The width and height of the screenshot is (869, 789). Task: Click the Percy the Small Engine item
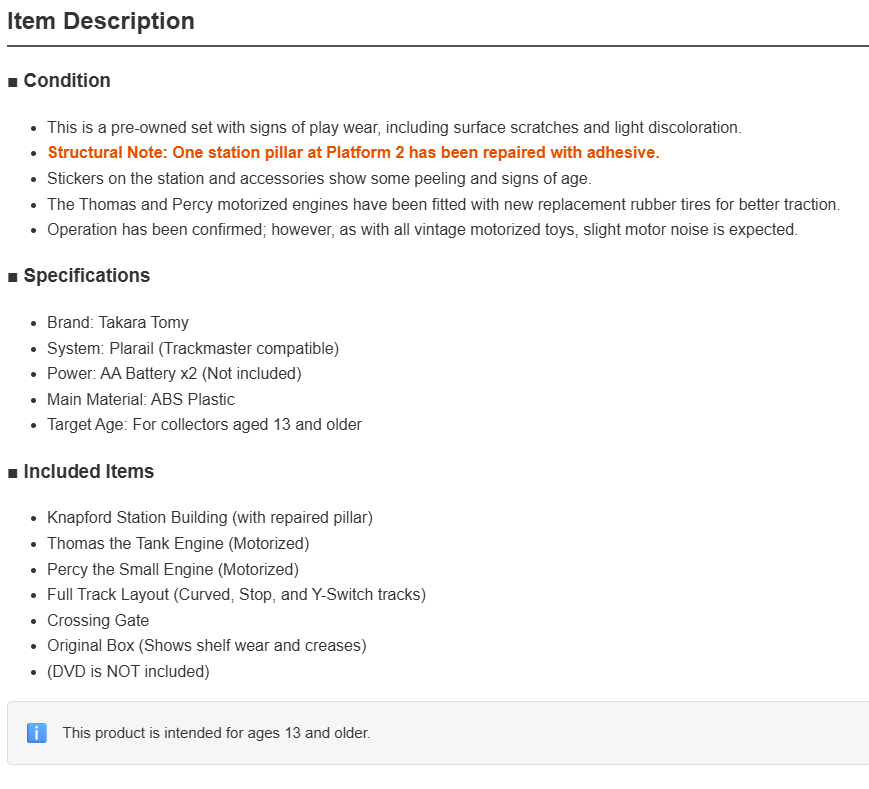coord(173,570)
